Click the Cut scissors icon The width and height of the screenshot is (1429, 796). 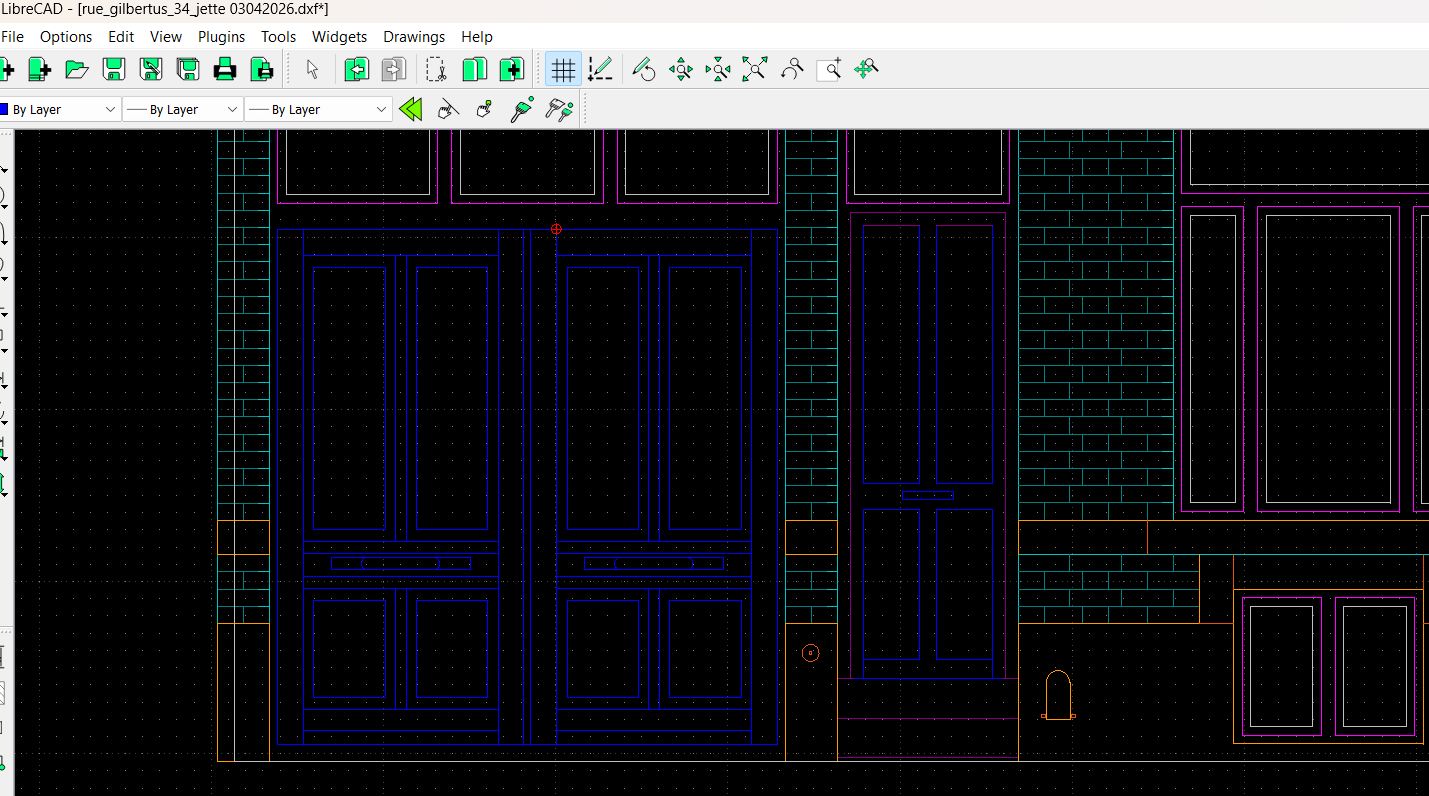point(436,69)
